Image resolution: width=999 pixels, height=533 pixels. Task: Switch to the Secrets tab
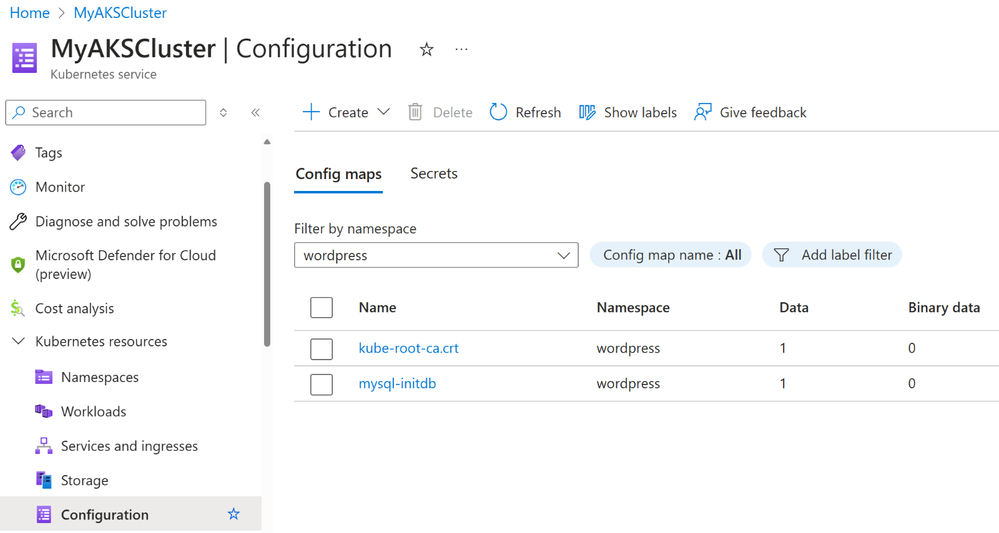click(434, 173)
